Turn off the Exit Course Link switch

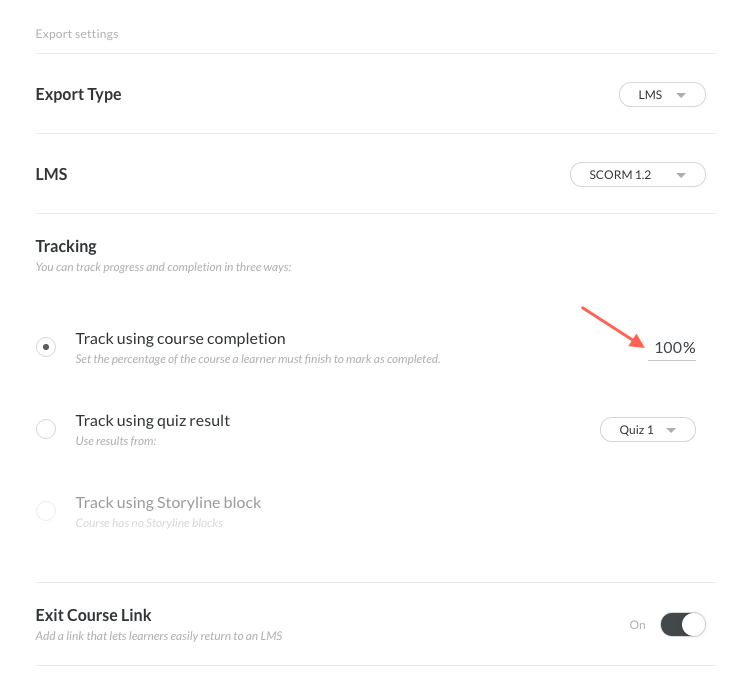(x=683, y=625)
